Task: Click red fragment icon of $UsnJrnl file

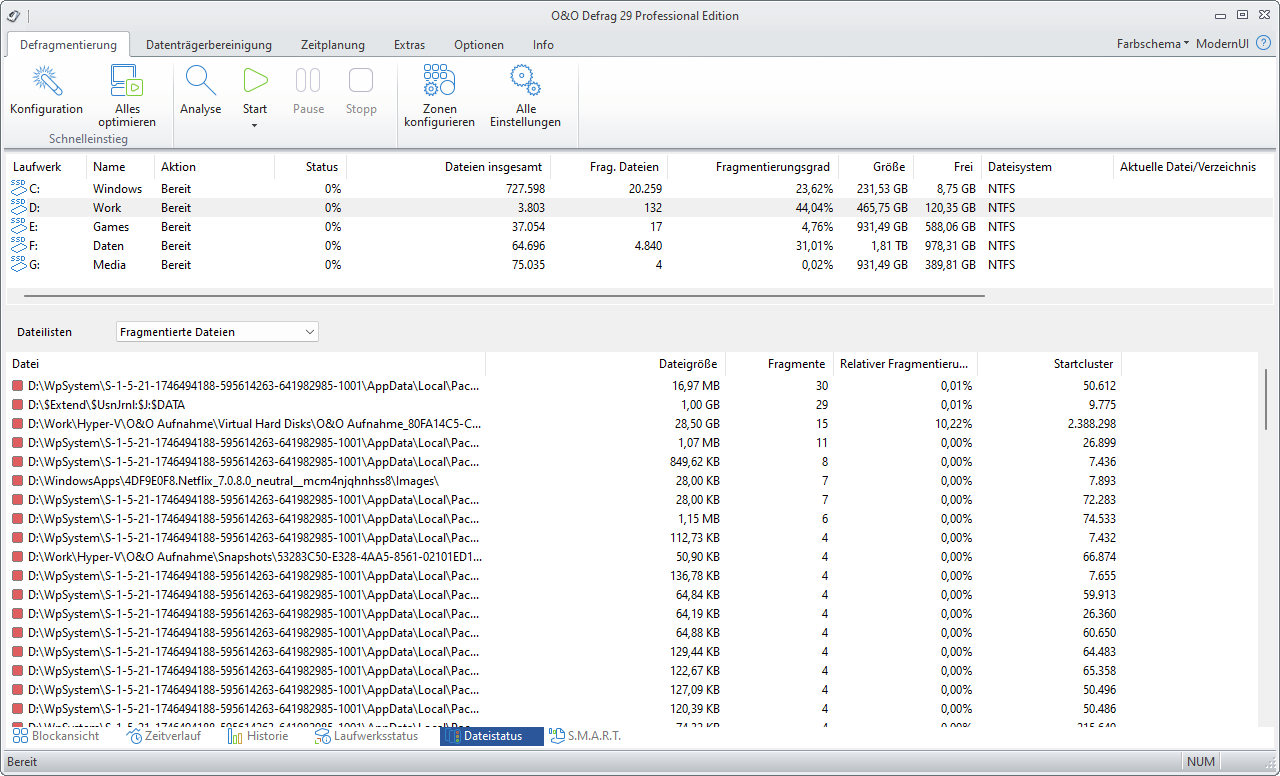Action: (x=18, y=405)
